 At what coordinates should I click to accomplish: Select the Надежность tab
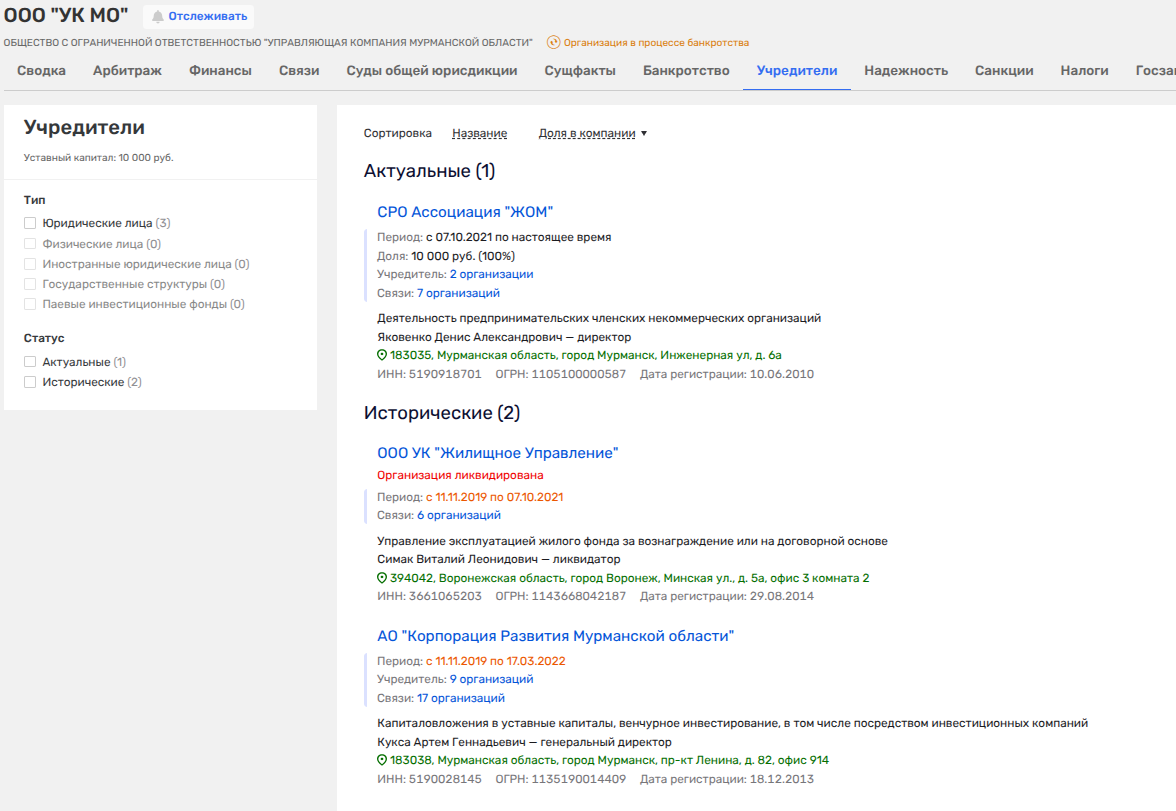pyautogui.click(x=906, y=71)
